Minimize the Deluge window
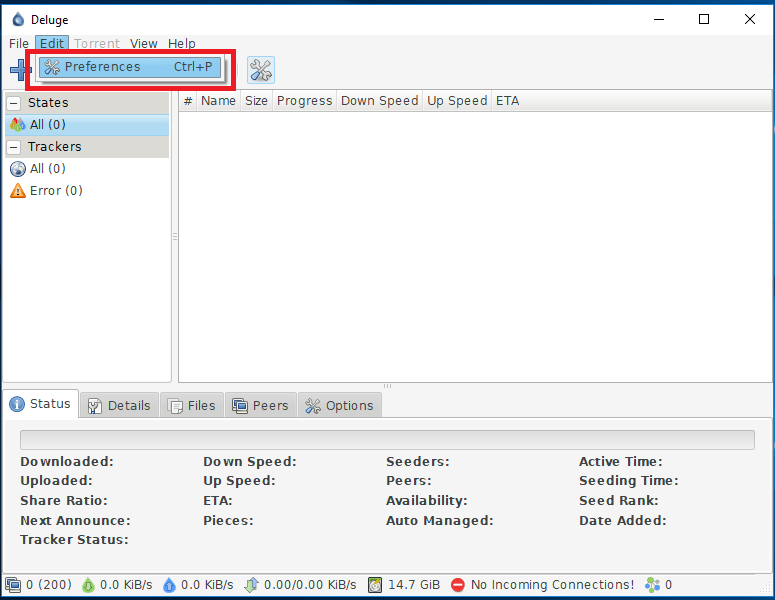Screen dimensions: 775x600 [x=659, y=19]
